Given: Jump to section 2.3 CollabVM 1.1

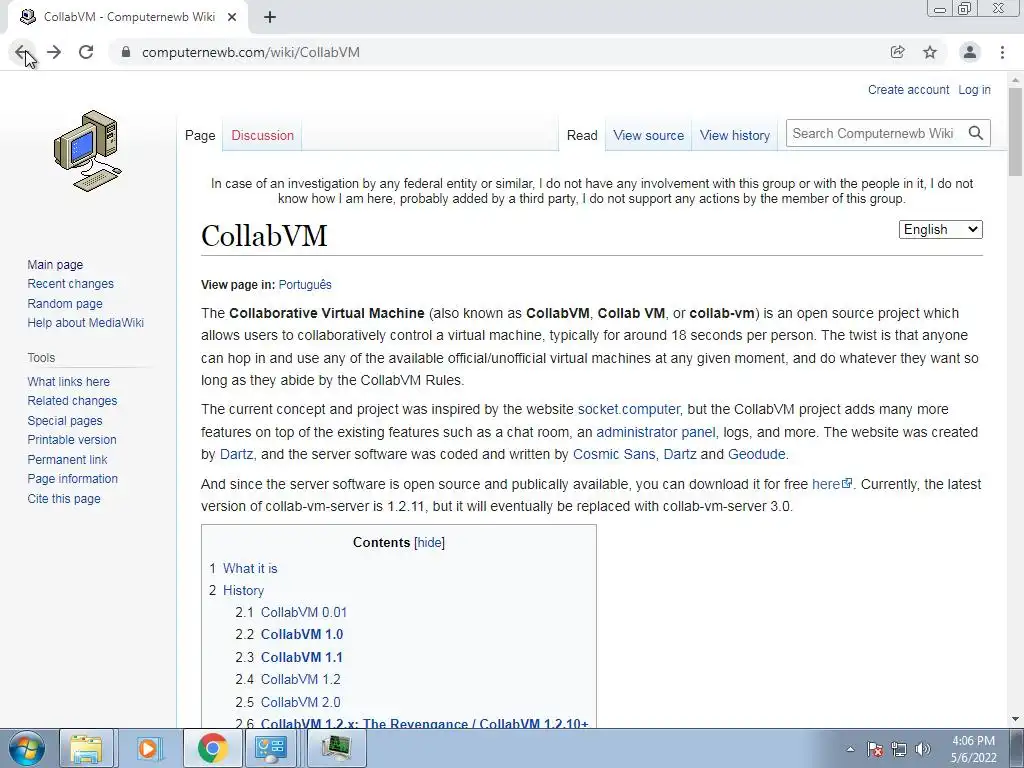Looking at the screenshot, I should click(301, 658).
